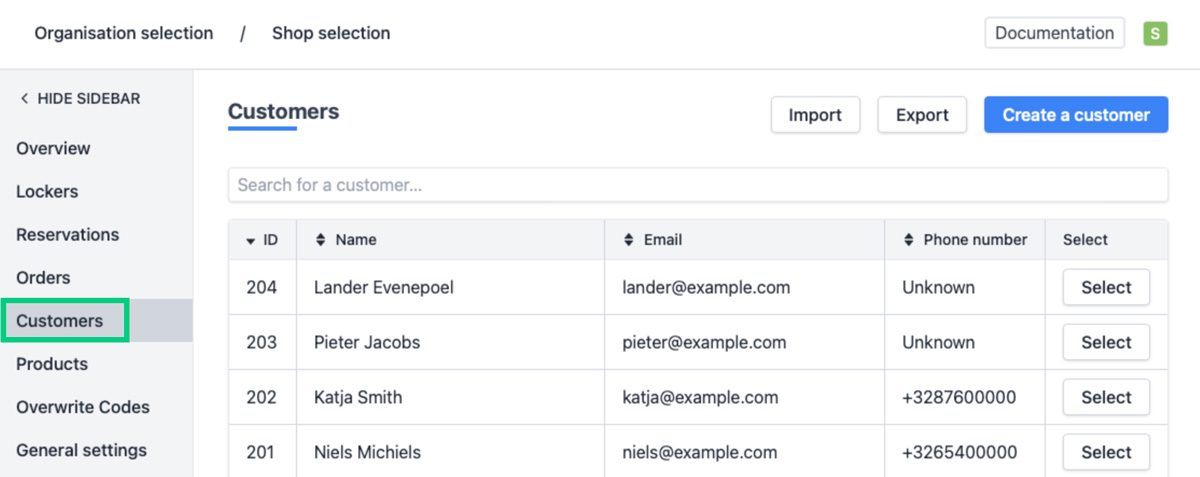This screenshot has height=477, width=1200.
Task: Sort customers by Phone number column
Action: click(909, 240)
